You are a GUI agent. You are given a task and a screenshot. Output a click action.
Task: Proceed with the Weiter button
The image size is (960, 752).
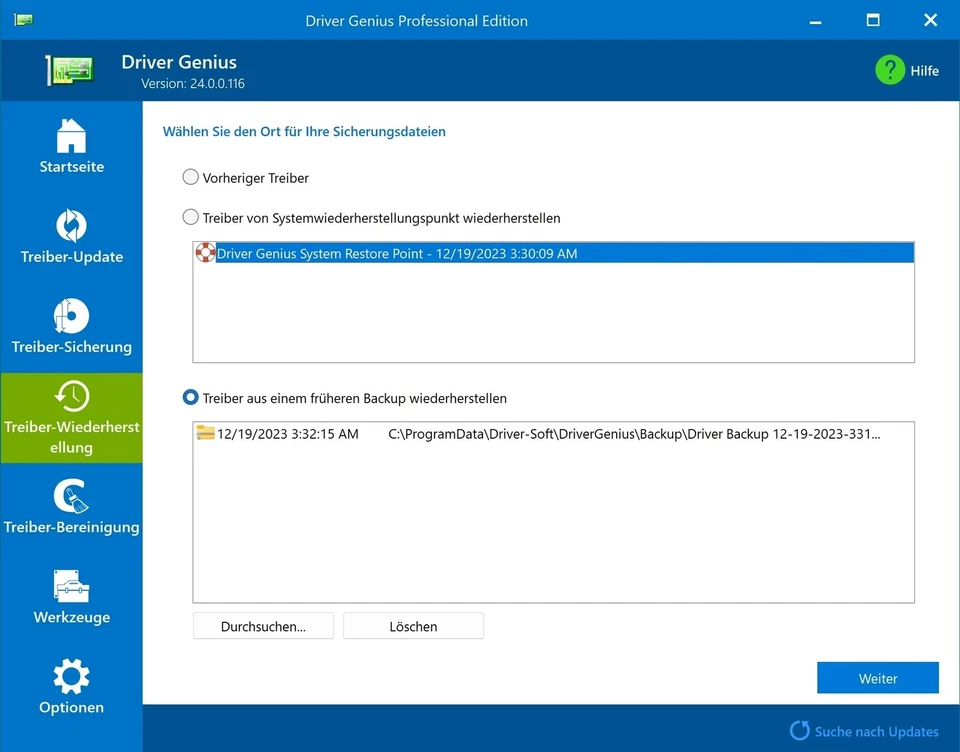tap(877, 677)
